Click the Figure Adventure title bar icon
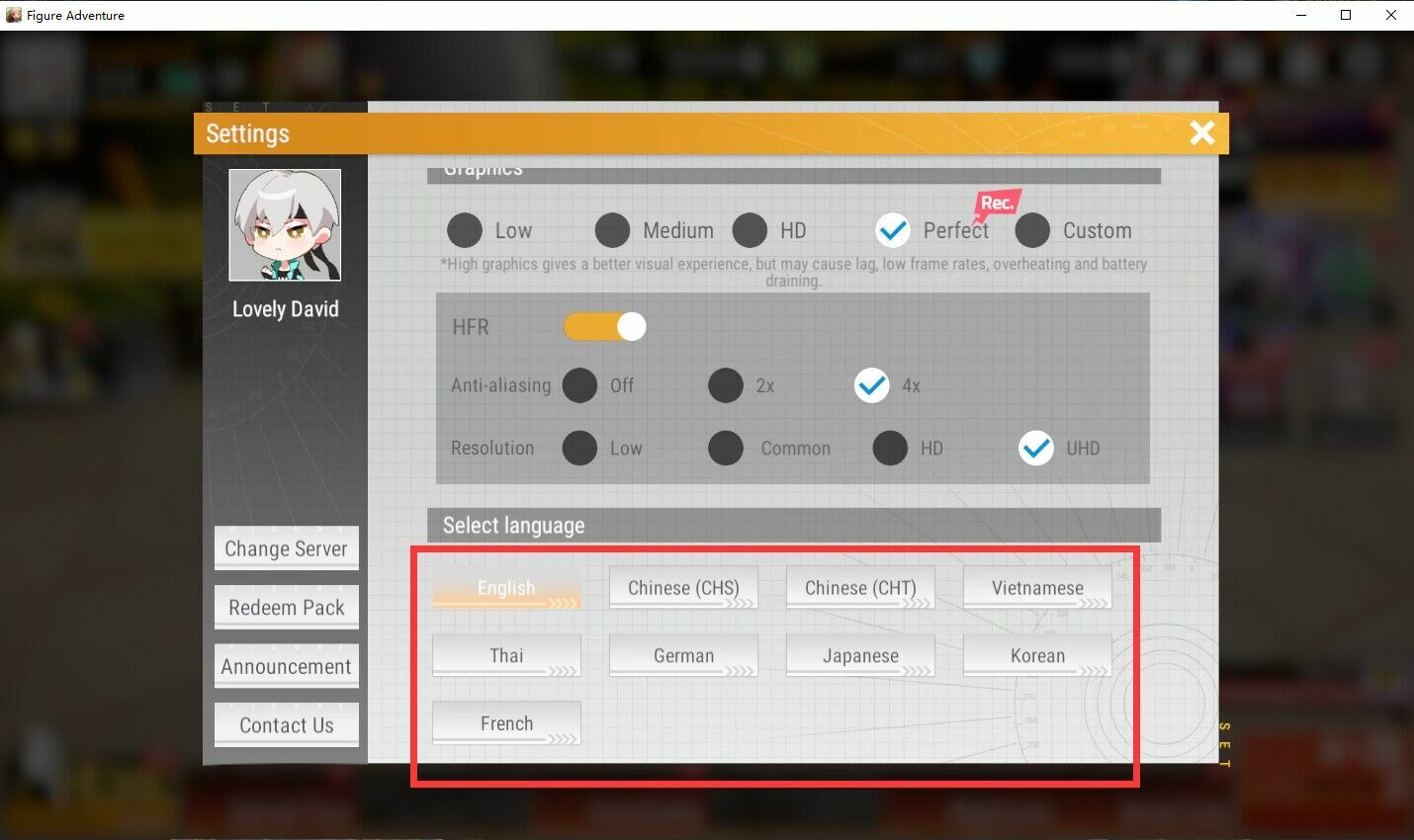The image size is (1414, 840). pyautogui.click(x=14, y=15)
